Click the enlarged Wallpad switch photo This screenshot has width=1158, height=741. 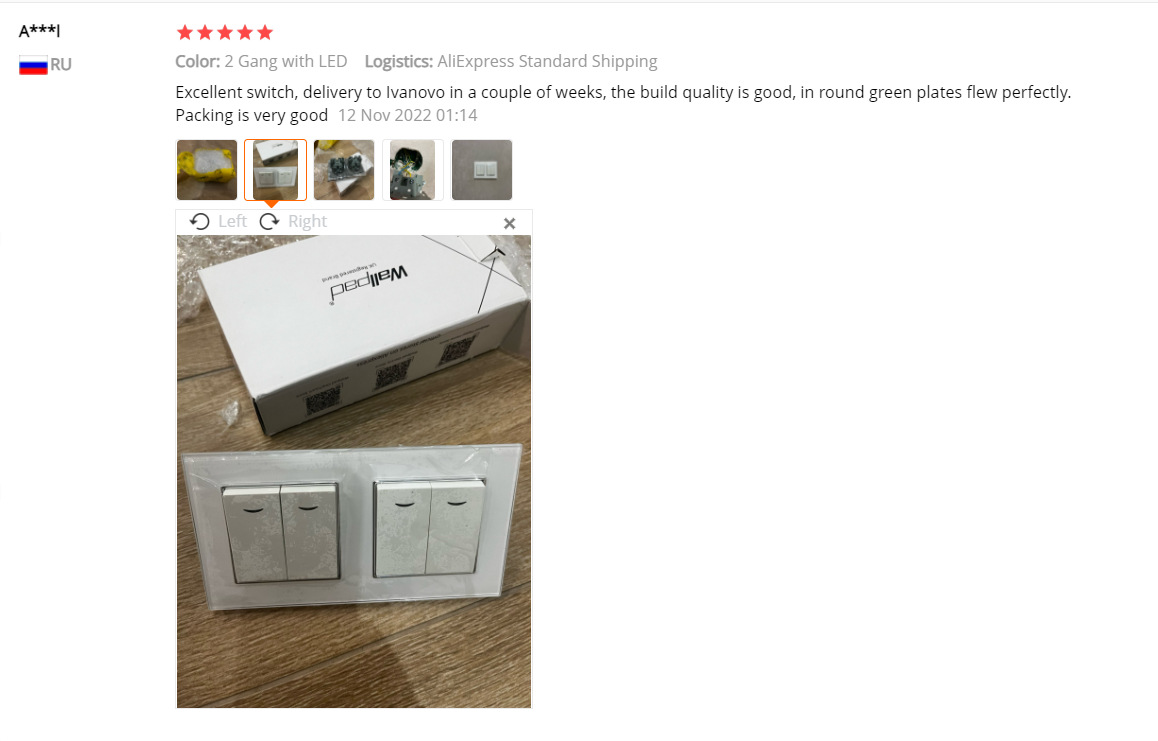point(354,471)
